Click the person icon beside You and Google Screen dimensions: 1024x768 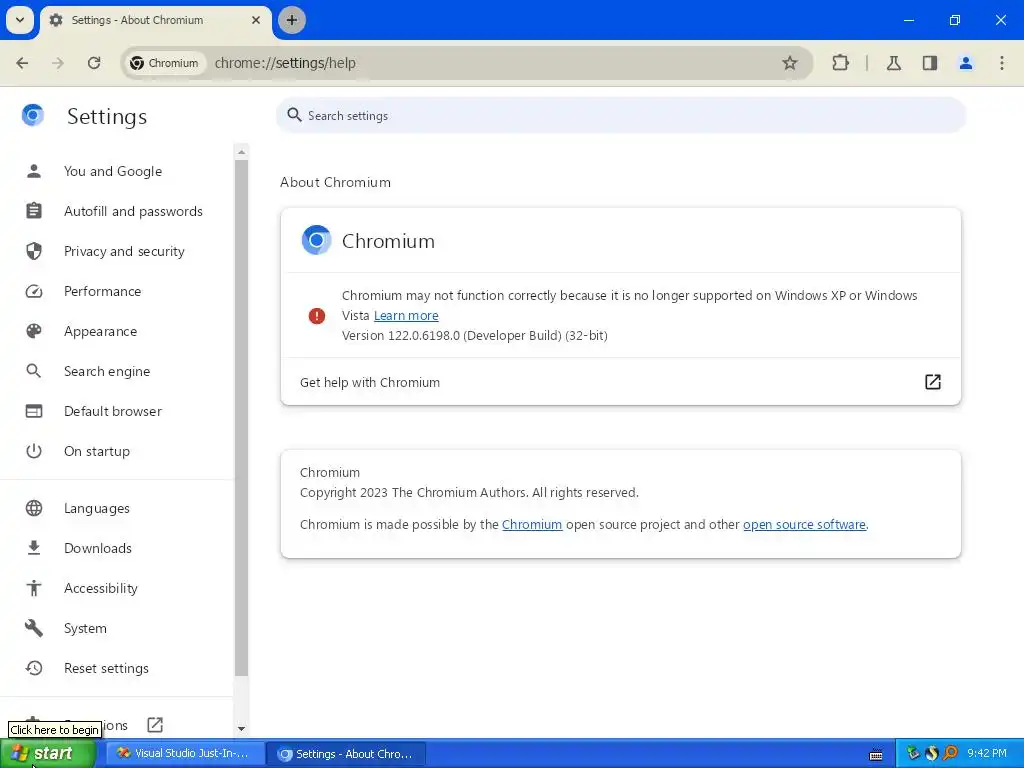coord(34,171)
